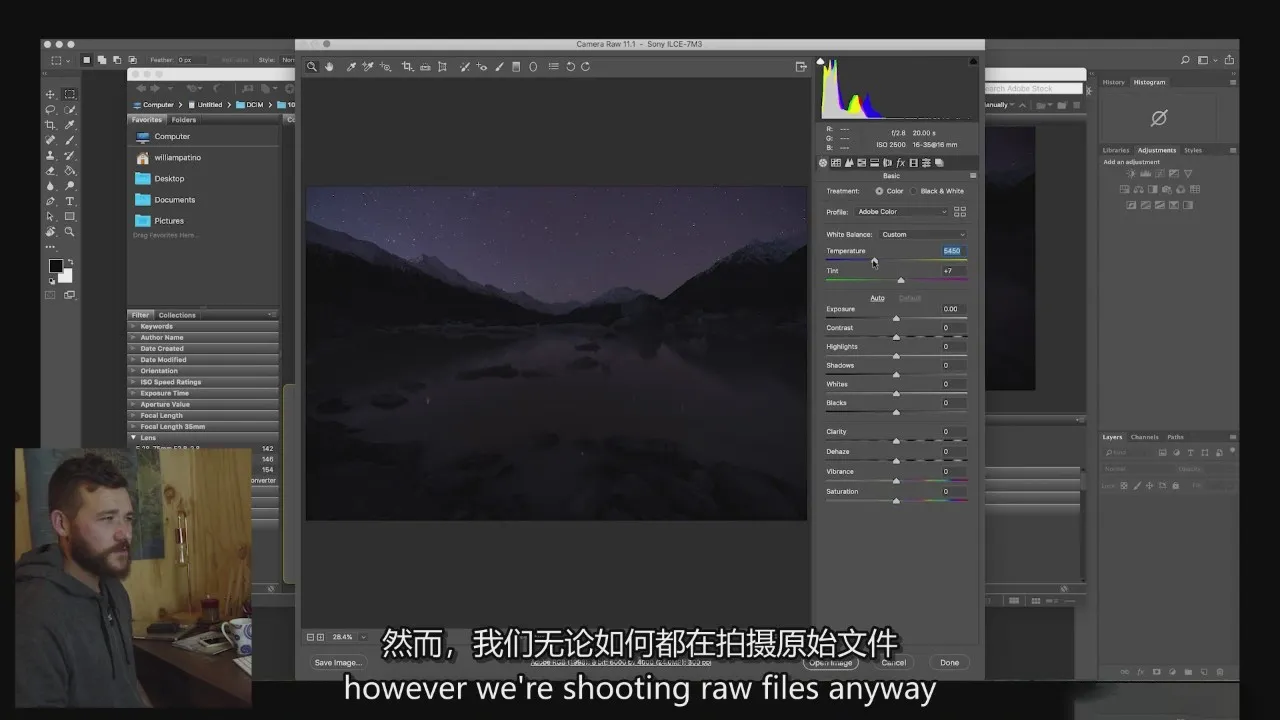Select the Color treatment radio button
The width and height of the screenshot is (1280, 720).
pos(879,191)
